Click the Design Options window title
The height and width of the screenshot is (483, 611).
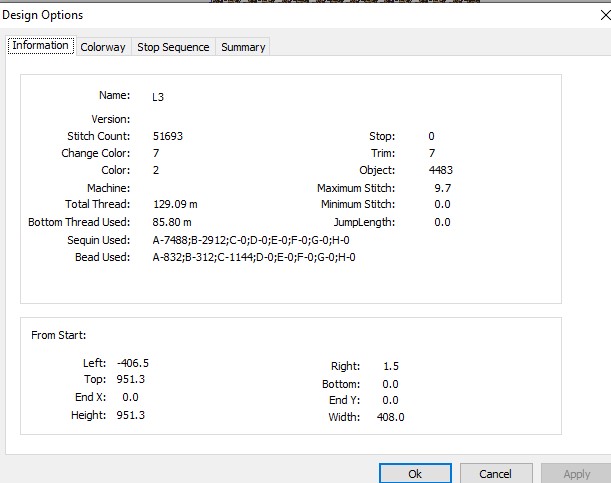42,15
